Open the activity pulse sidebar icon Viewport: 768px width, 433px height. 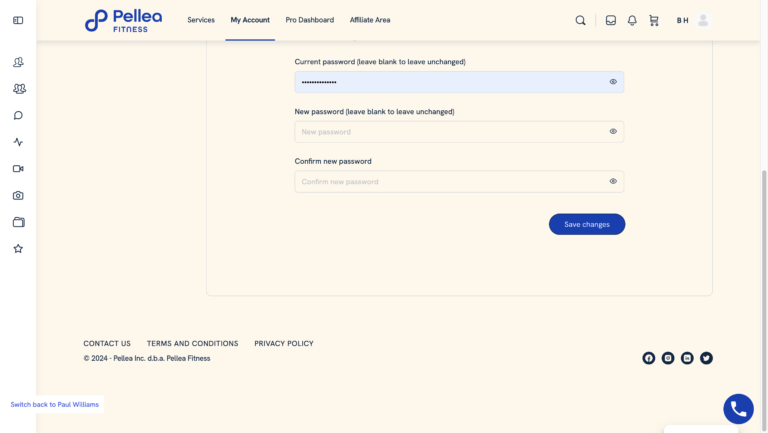(18, 142)
